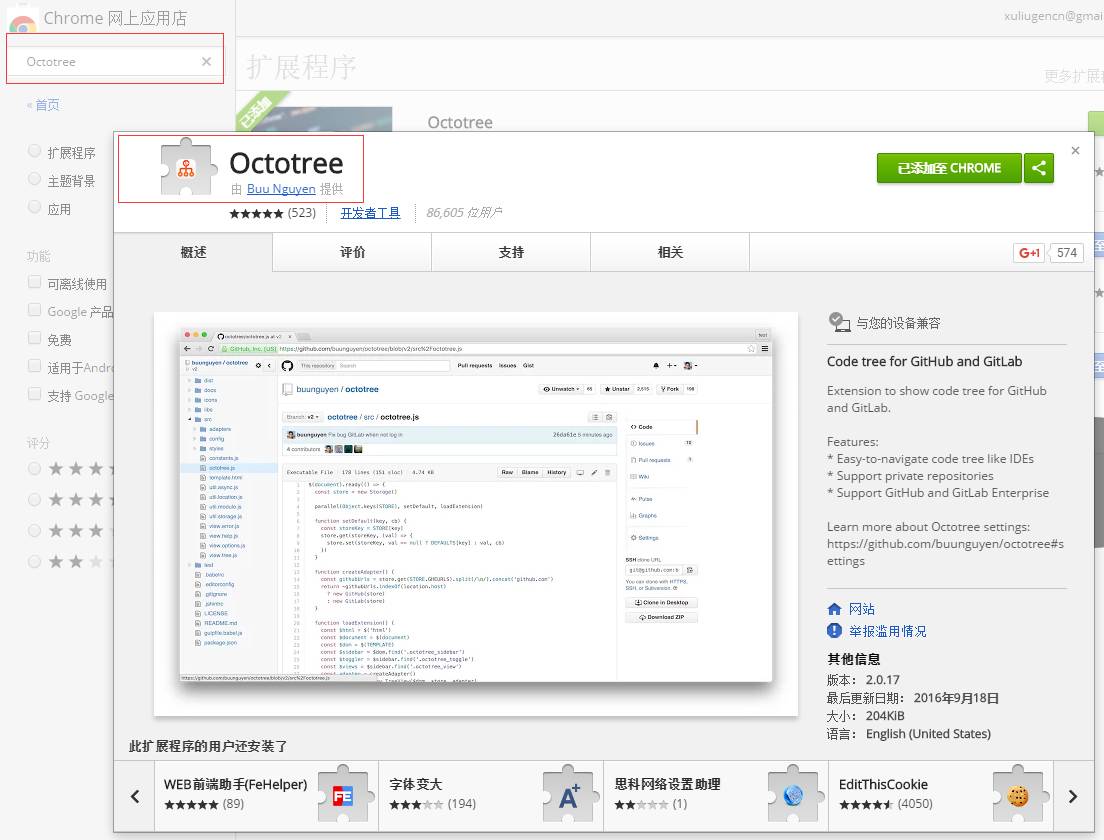The width and height of the screenshot is (1104, 840).
Task: Click the report abuse exclamation icon
Action: 834,631
